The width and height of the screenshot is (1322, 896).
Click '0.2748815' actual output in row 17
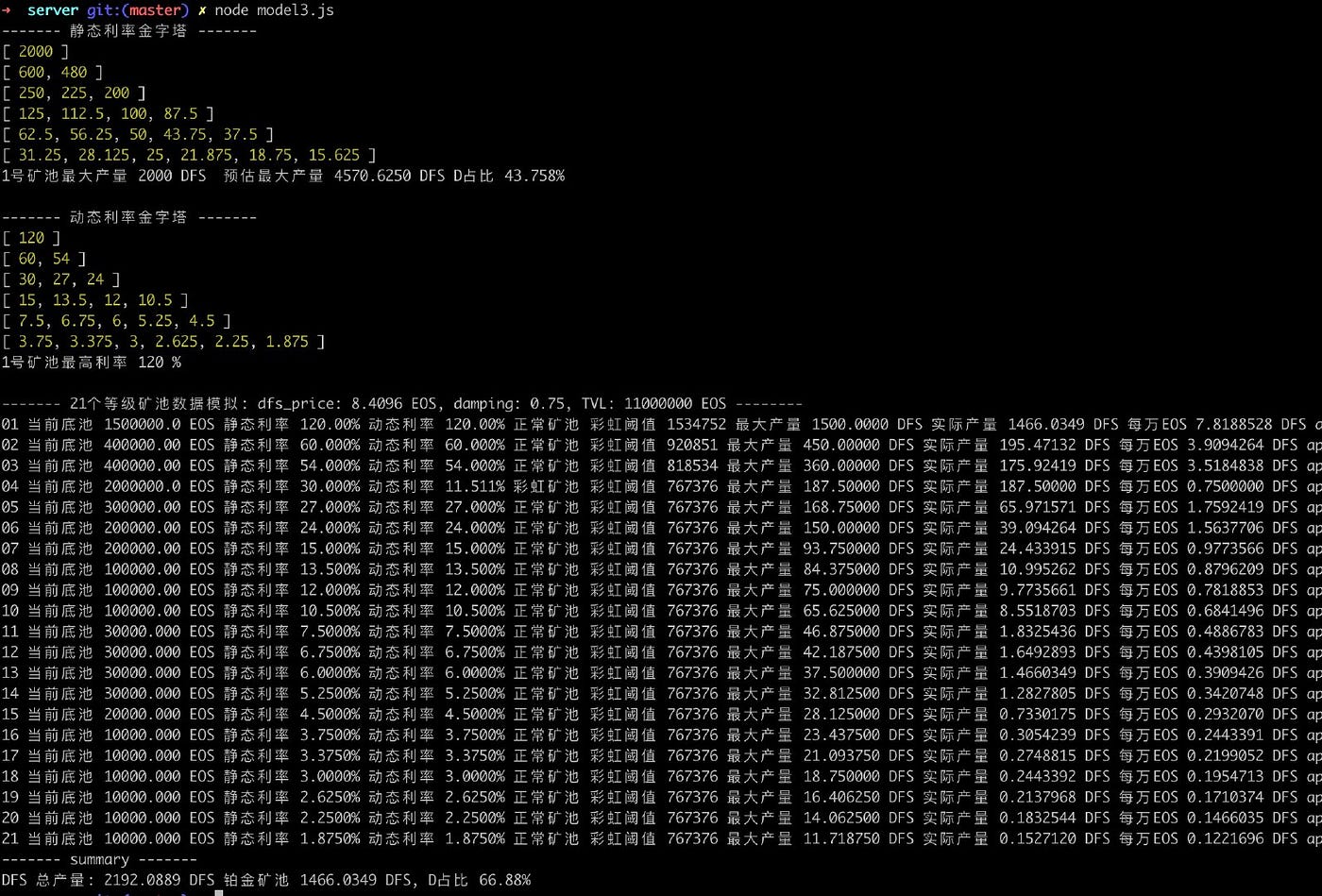[x=1038, y=757]
